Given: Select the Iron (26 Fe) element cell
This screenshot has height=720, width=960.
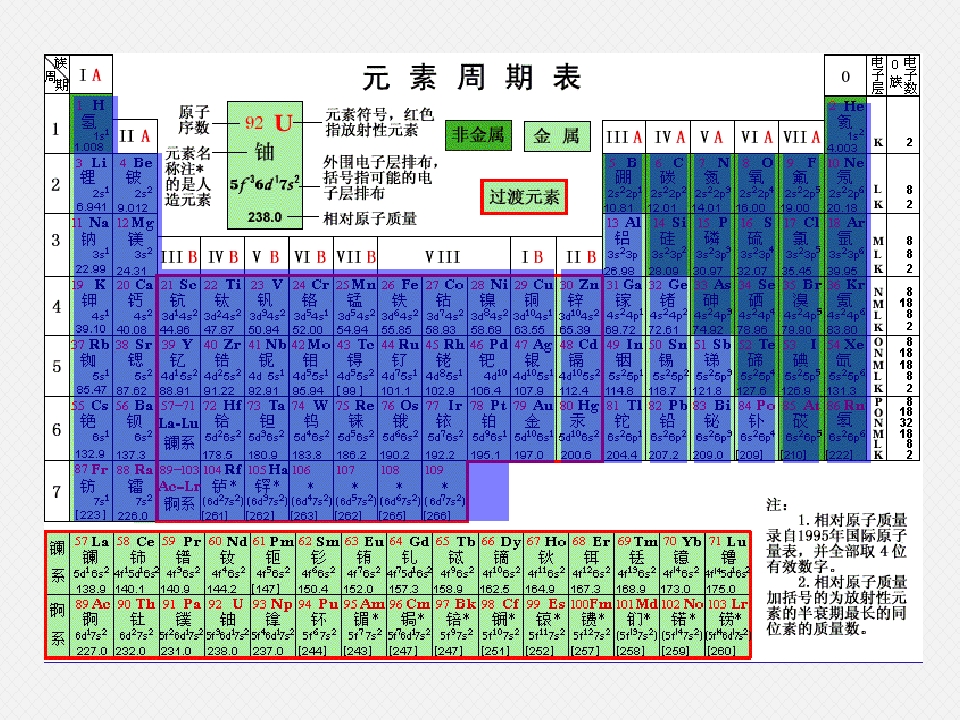Looking at the screenshot, I should point(400,306).
